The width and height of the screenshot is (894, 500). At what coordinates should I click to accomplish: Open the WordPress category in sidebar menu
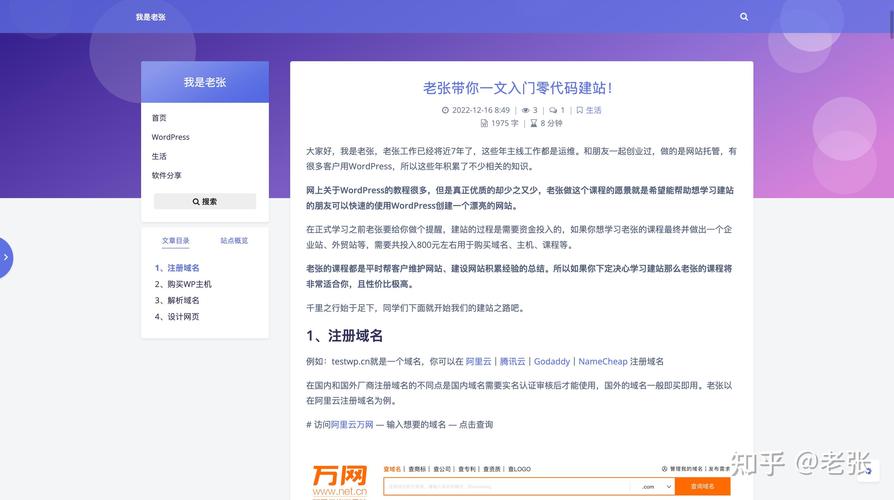tap(170, 137)
